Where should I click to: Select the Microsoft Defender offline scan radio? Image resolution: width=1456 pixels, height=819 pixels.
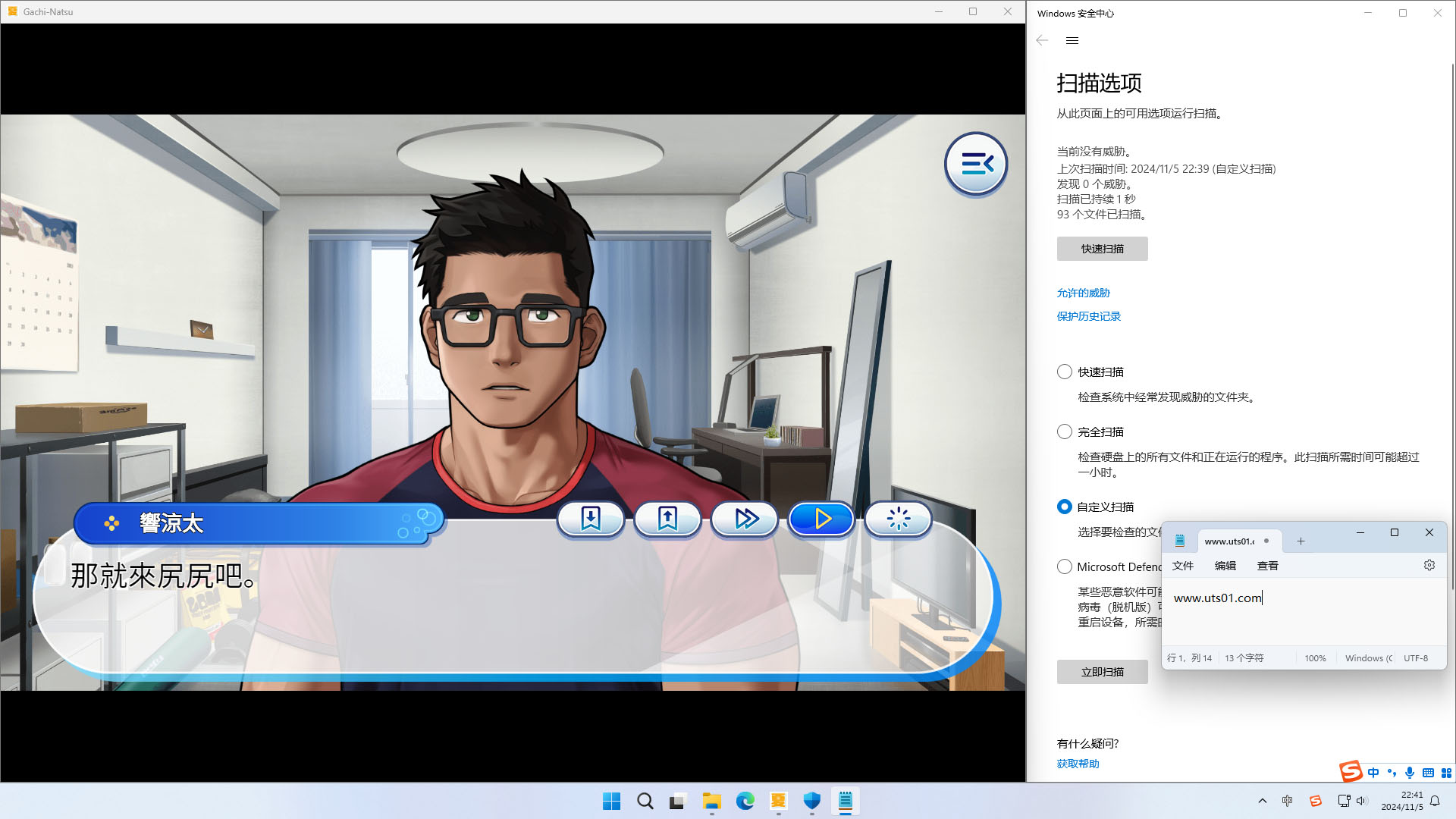[1065, 567]
